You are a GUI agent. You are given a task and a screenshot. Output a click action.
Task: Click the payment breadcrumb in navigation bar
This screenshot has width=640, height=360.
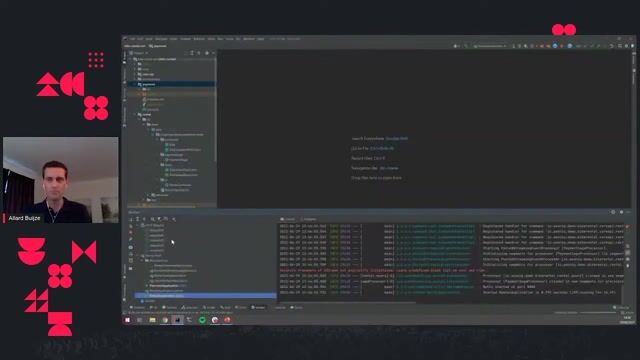158,46
